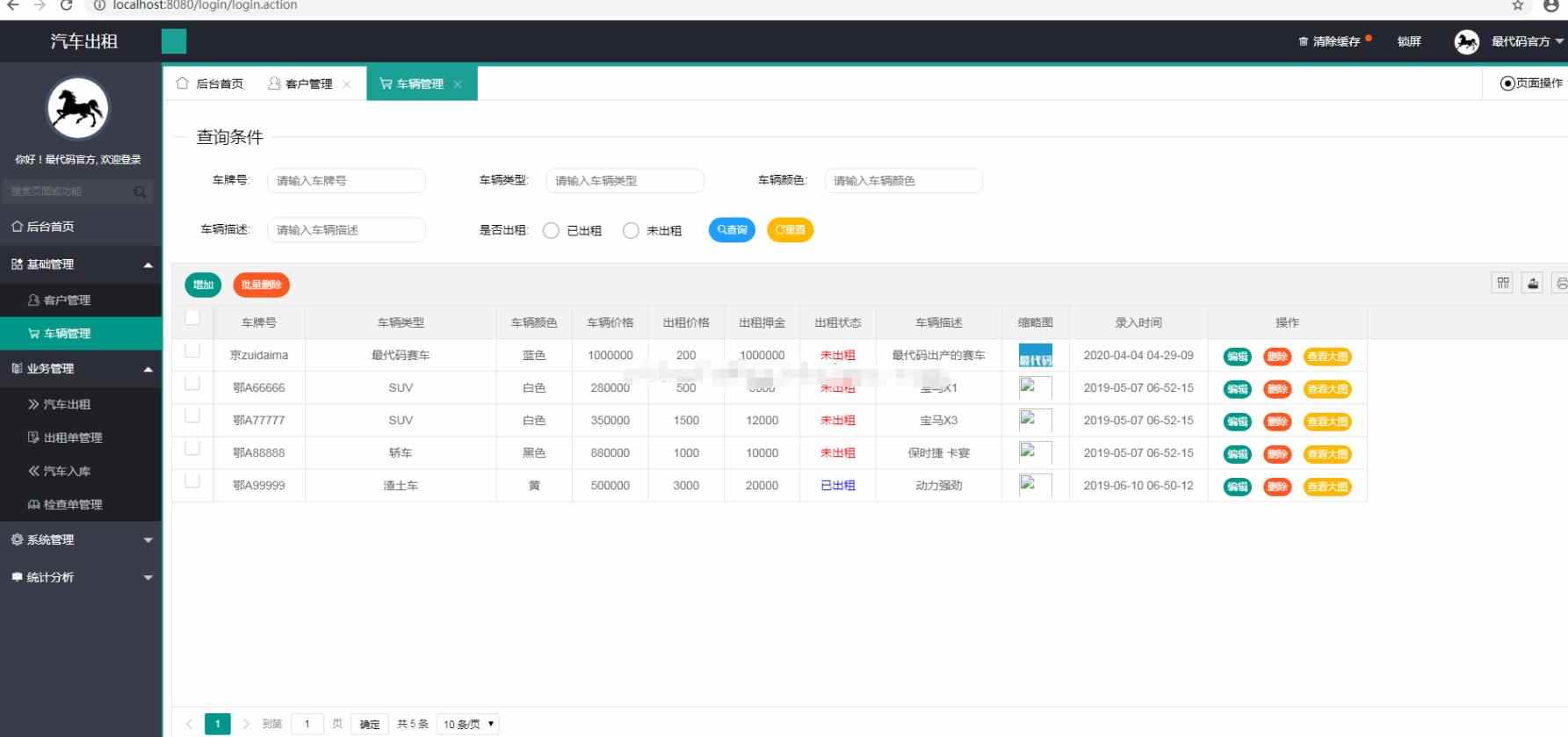Click the pagination 确定 button
Screen dimensions: 1568x737
(x=370, y=724)
